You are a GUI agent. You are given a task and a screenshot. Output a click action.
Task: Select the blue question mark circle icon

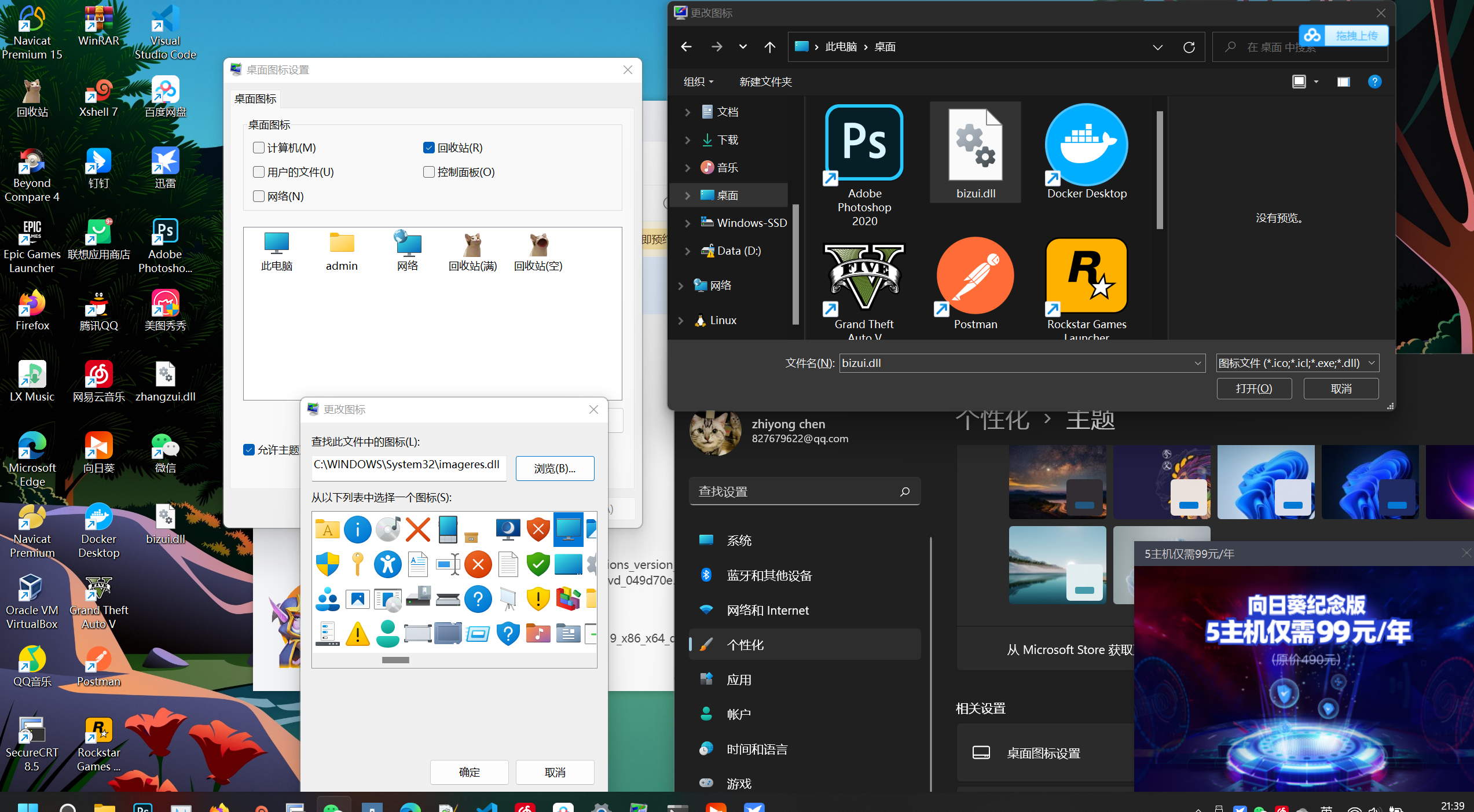coord(478,599)
